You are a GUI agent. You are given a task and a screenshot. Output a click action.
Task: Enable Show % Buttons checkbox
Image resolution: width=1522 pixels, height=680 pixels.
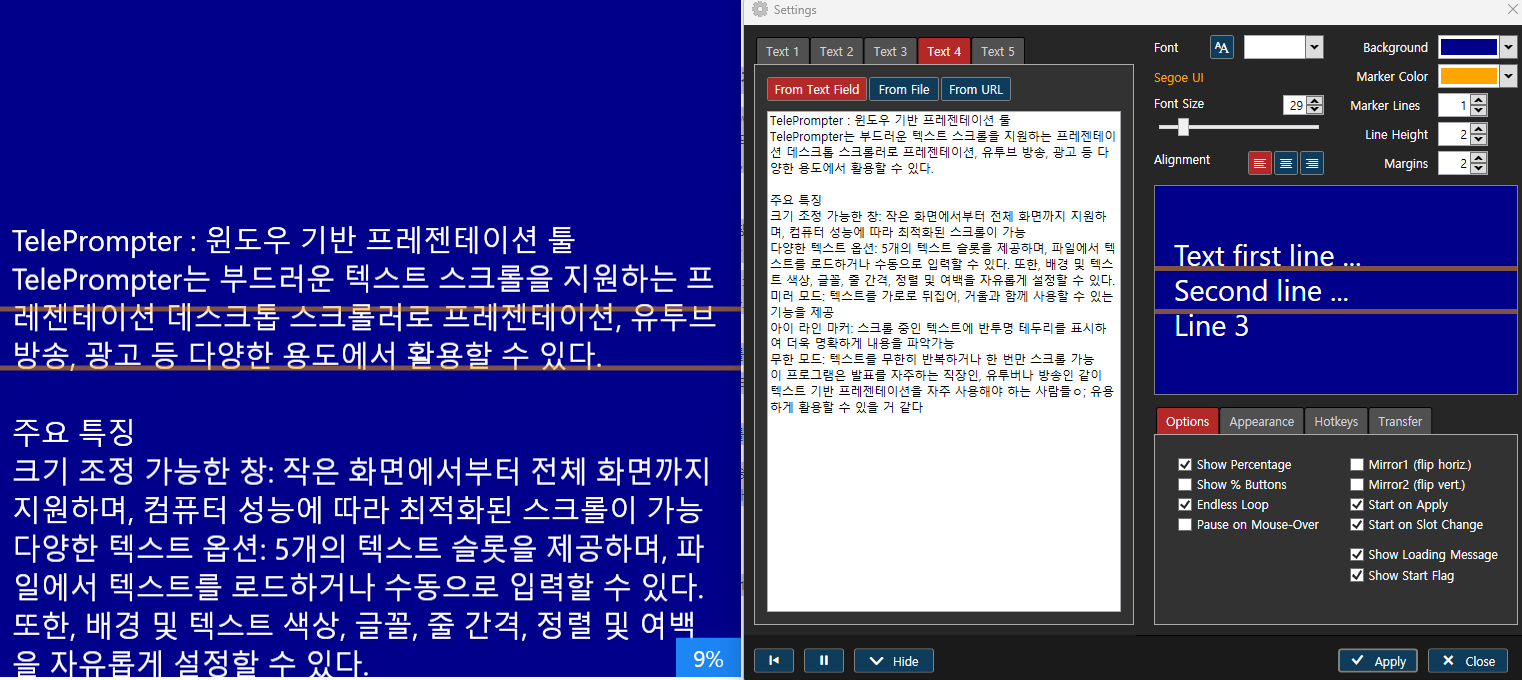(x=1185, y=484)
